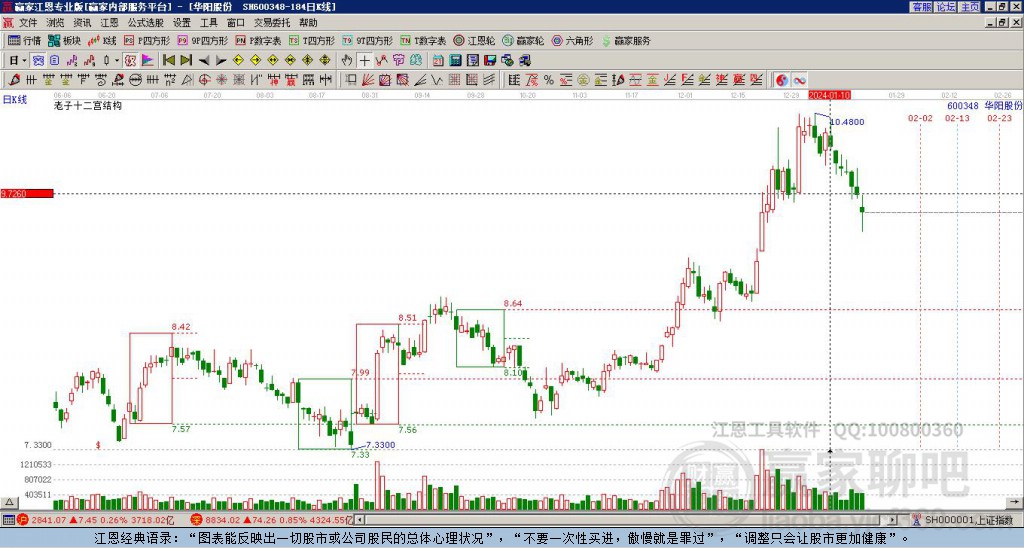Open the 帮助 menu

point(308,23)
